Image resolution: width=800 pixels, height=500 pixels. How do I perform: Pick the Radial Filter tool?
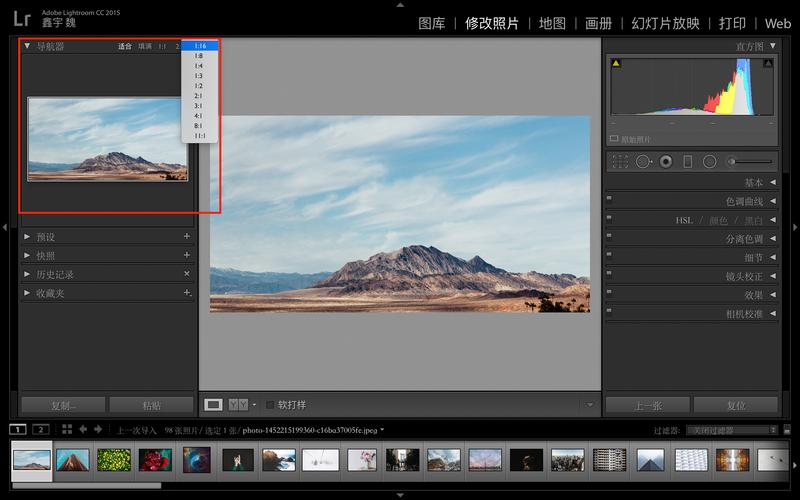(709, 161)
